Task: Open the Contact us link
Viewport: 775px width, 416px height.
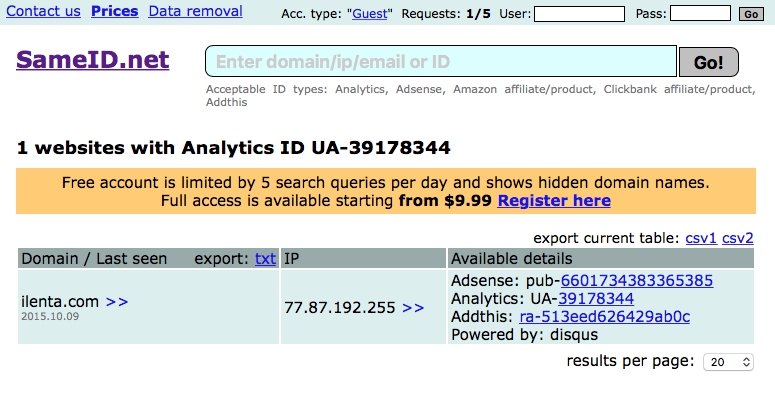Action: [43, 12]
